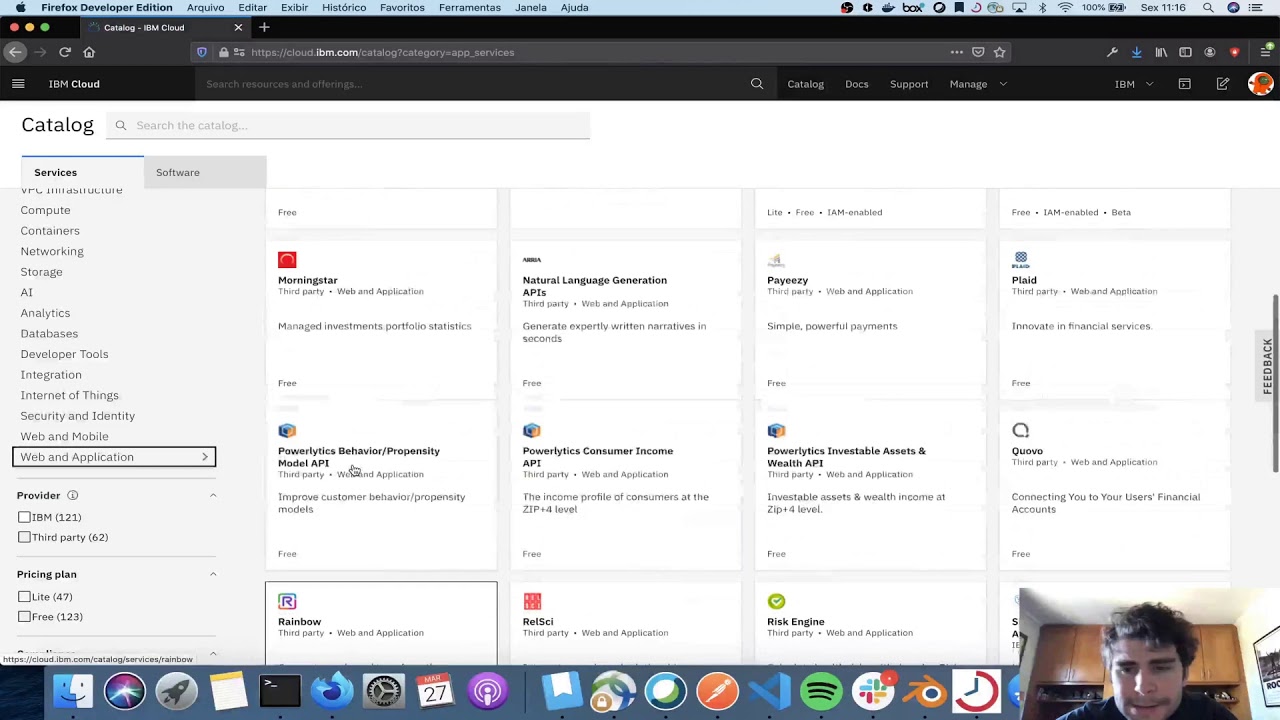Open Spotlight search in menu bar
The image size is (1280, 720).
click(x=1208, y=7)
